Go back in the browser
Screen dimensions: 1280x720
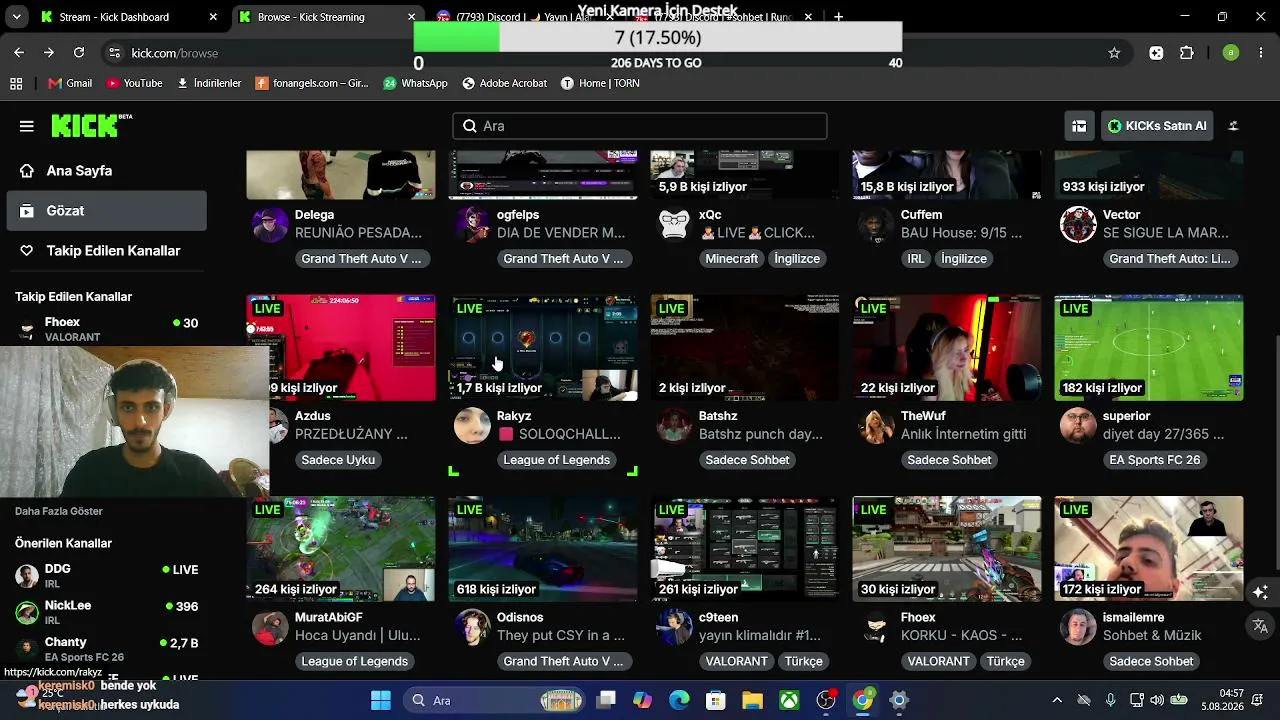(x=19, y=53)
